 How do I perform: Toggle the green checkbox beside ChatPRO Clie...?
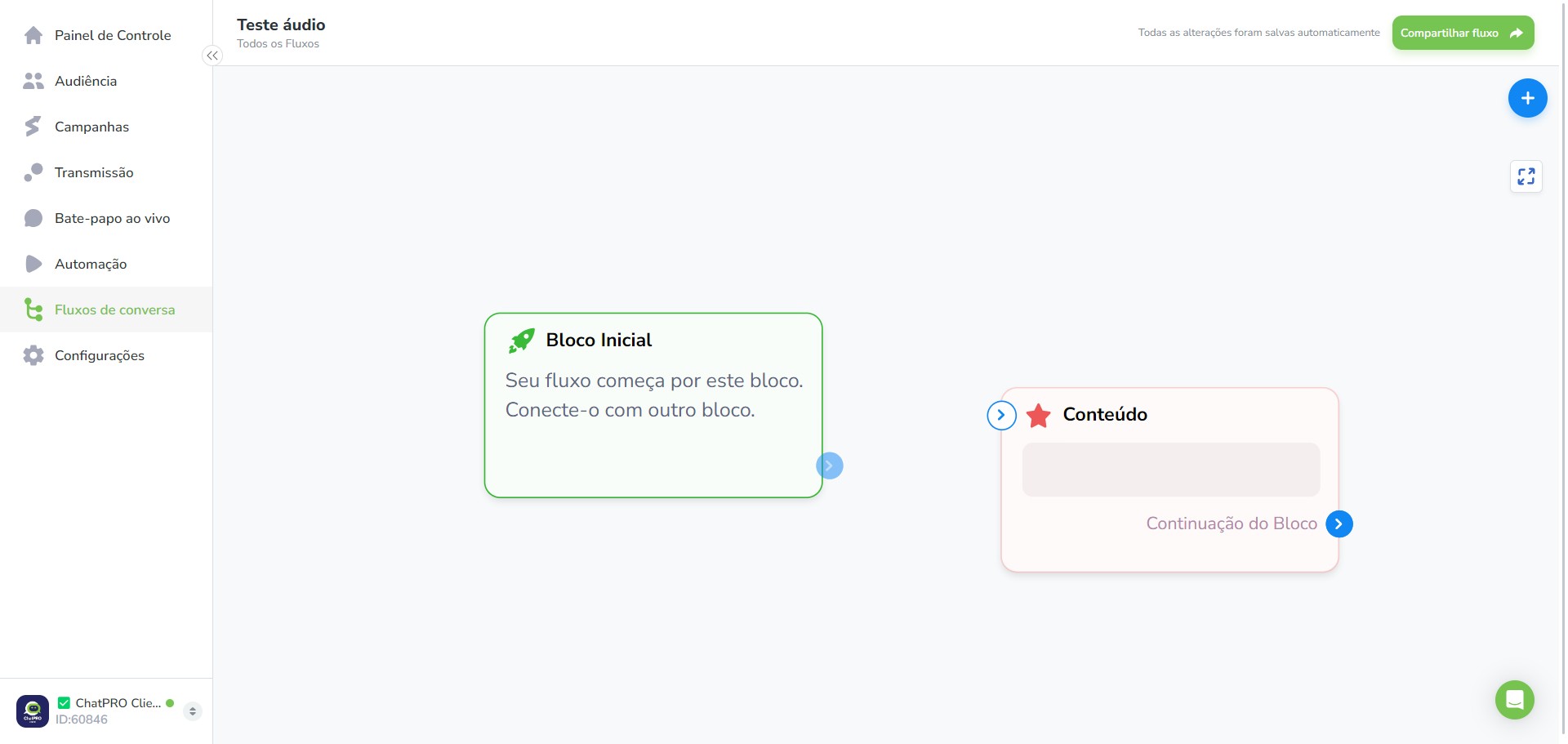[x=64, y=702]
